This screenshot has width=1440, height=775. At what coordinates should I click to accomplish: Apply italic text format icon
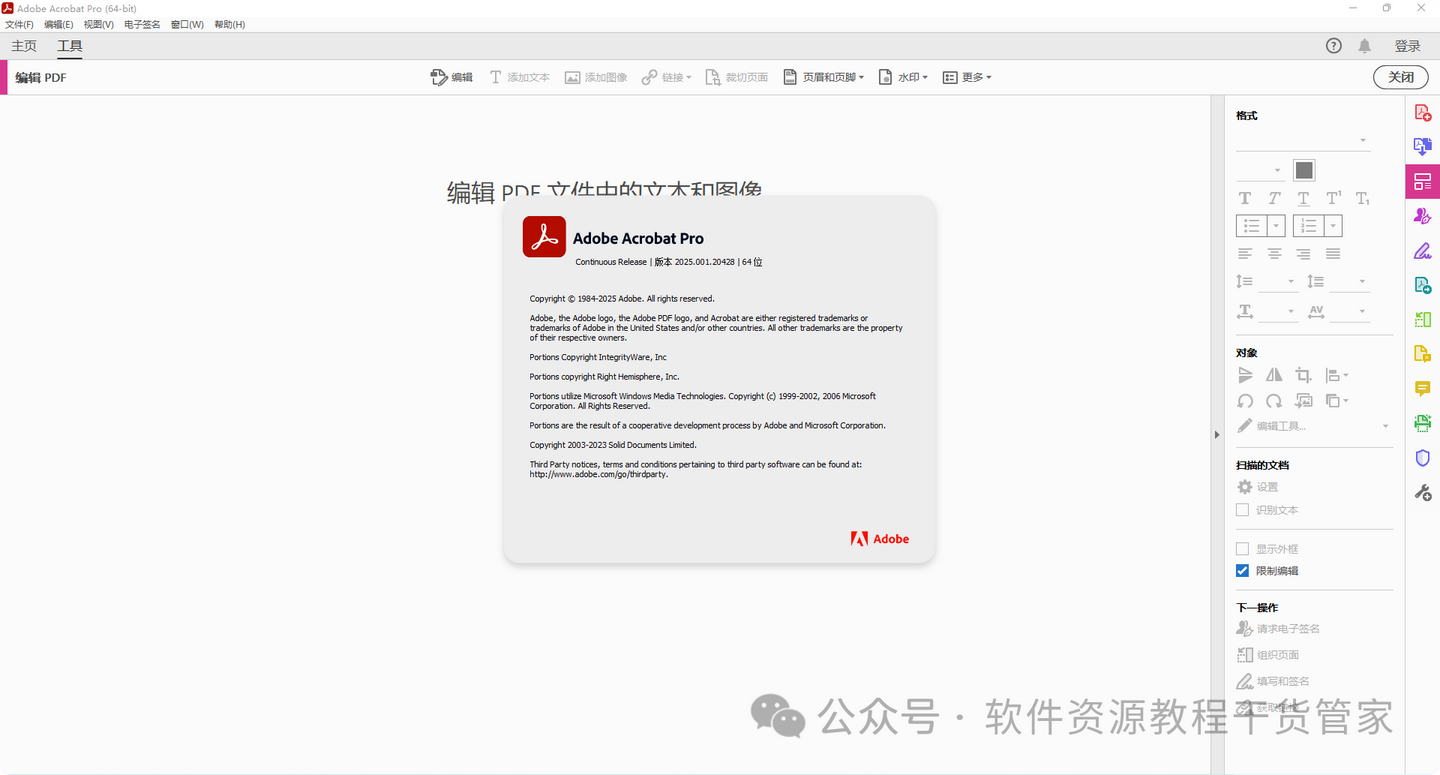click(x=1274, y=198)
